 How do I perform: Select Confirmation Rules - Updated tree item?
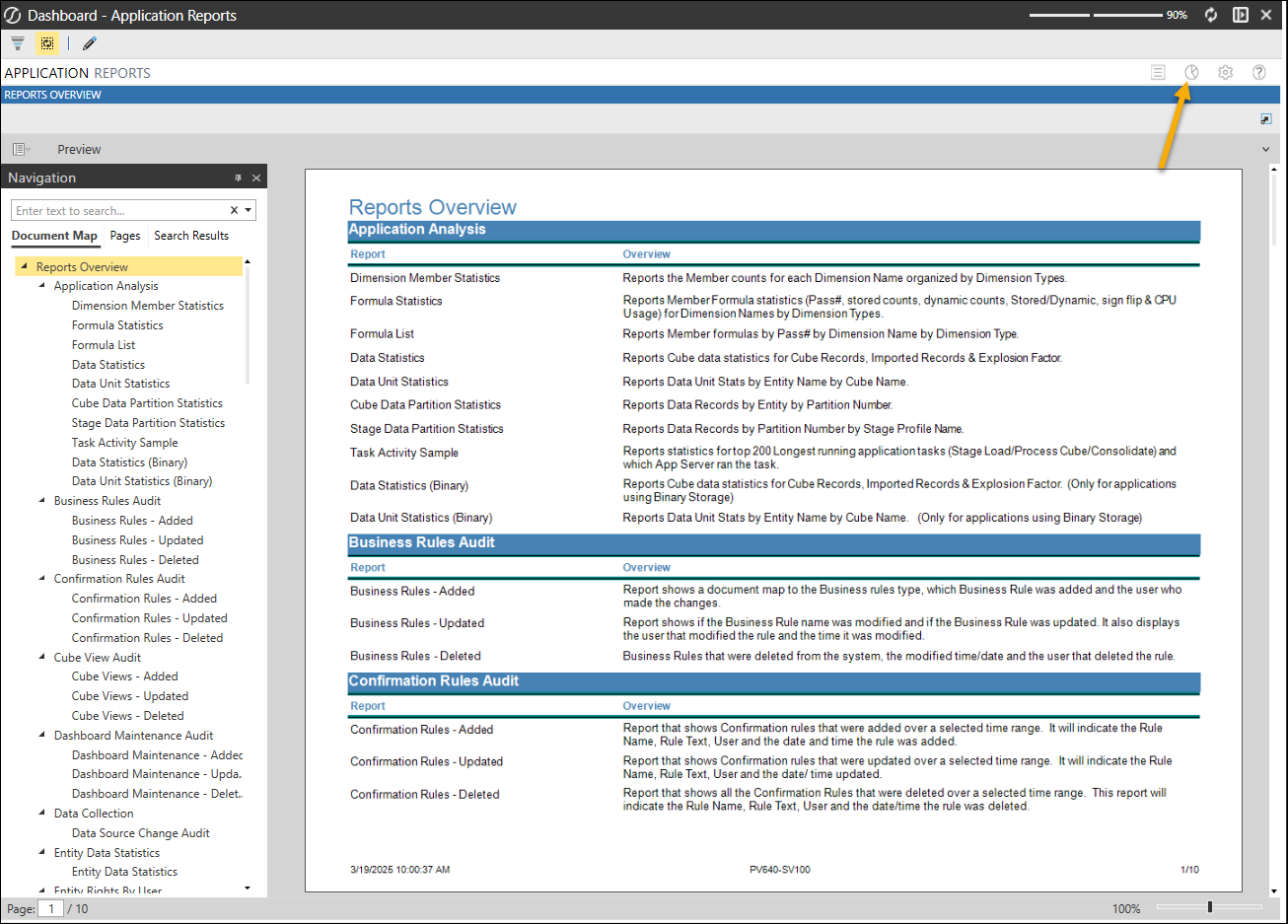pyautogui.click(x=149, y=618)
